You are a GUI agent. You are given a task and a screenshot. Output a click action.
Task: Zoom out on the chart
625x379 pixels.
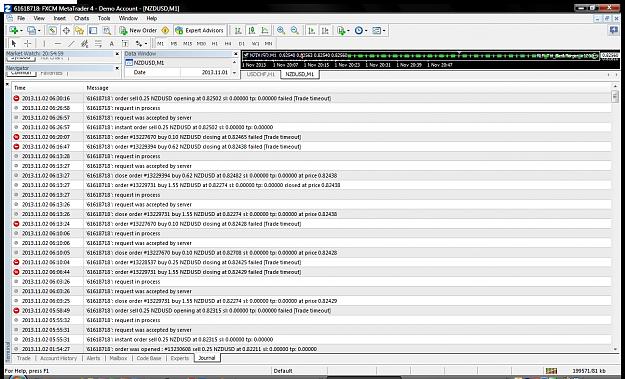point(295,30)
